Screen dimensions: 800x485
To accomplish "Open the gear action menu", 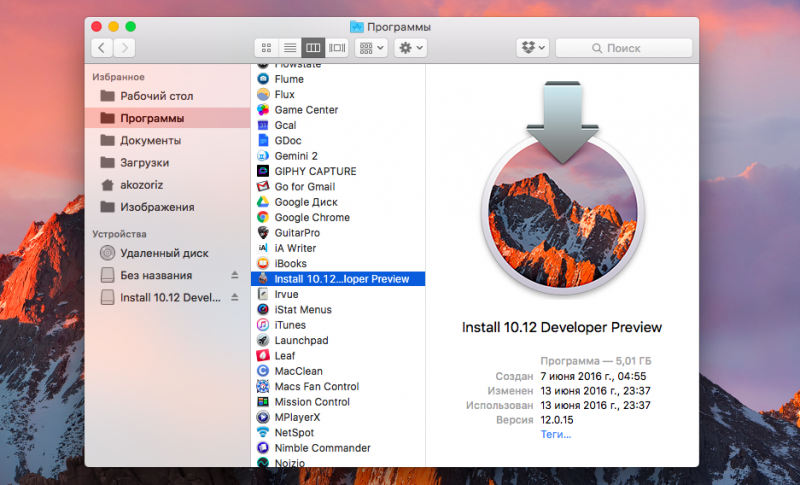I will pos(411,47).
